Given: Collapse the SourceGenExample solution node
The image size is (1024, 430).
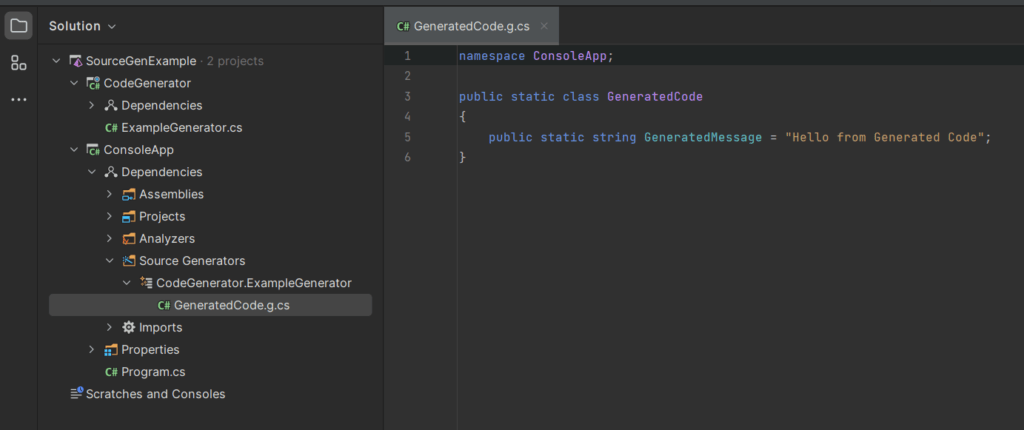Looking at the screenshot, I should 57,61.
